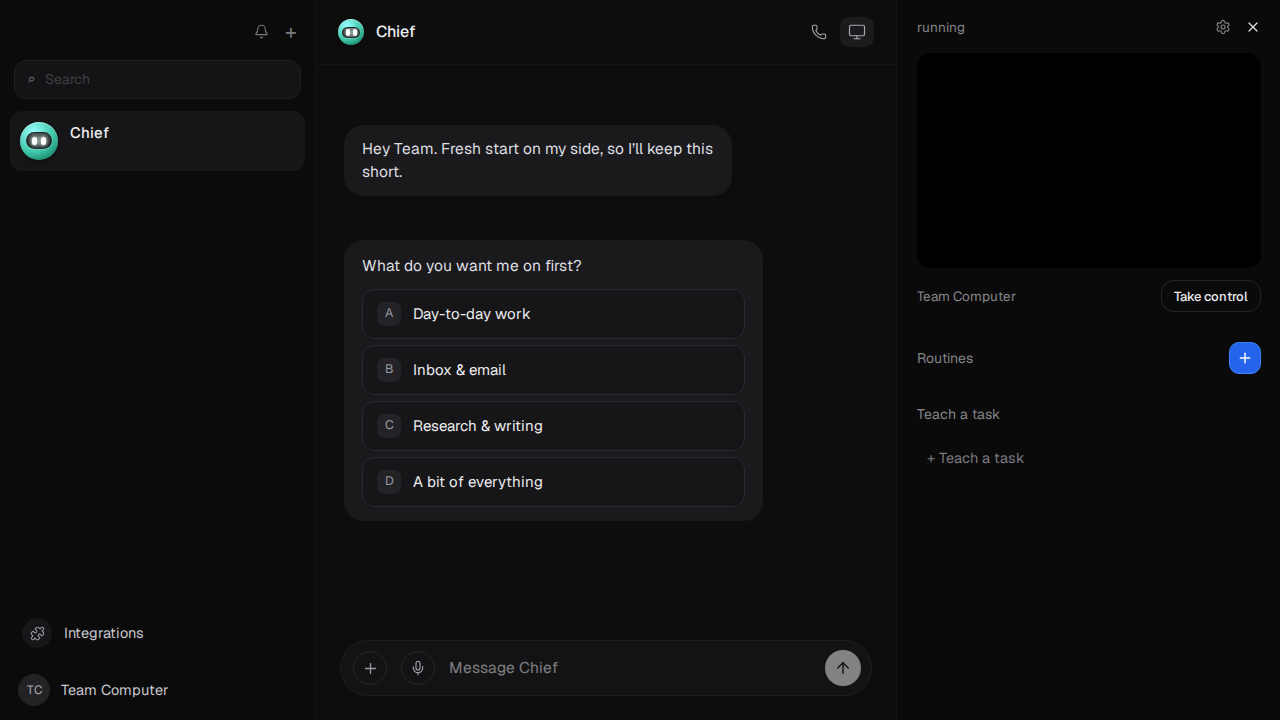Start a voice call with Chief
This screenshot has width=1280, height=720.
pos(819,32)
